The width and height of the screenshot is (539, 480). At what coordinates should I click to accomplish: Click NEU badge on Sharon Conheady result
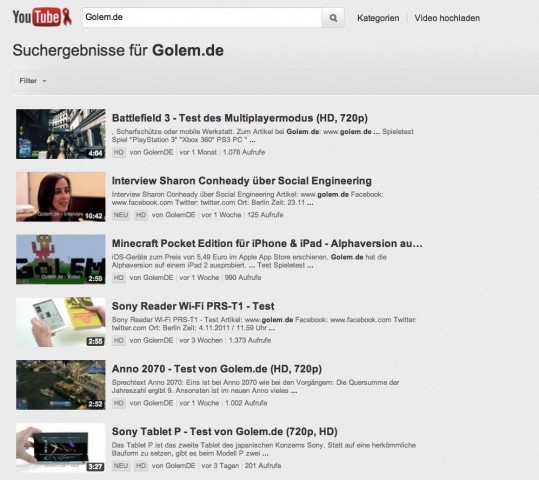coord(121,215)
